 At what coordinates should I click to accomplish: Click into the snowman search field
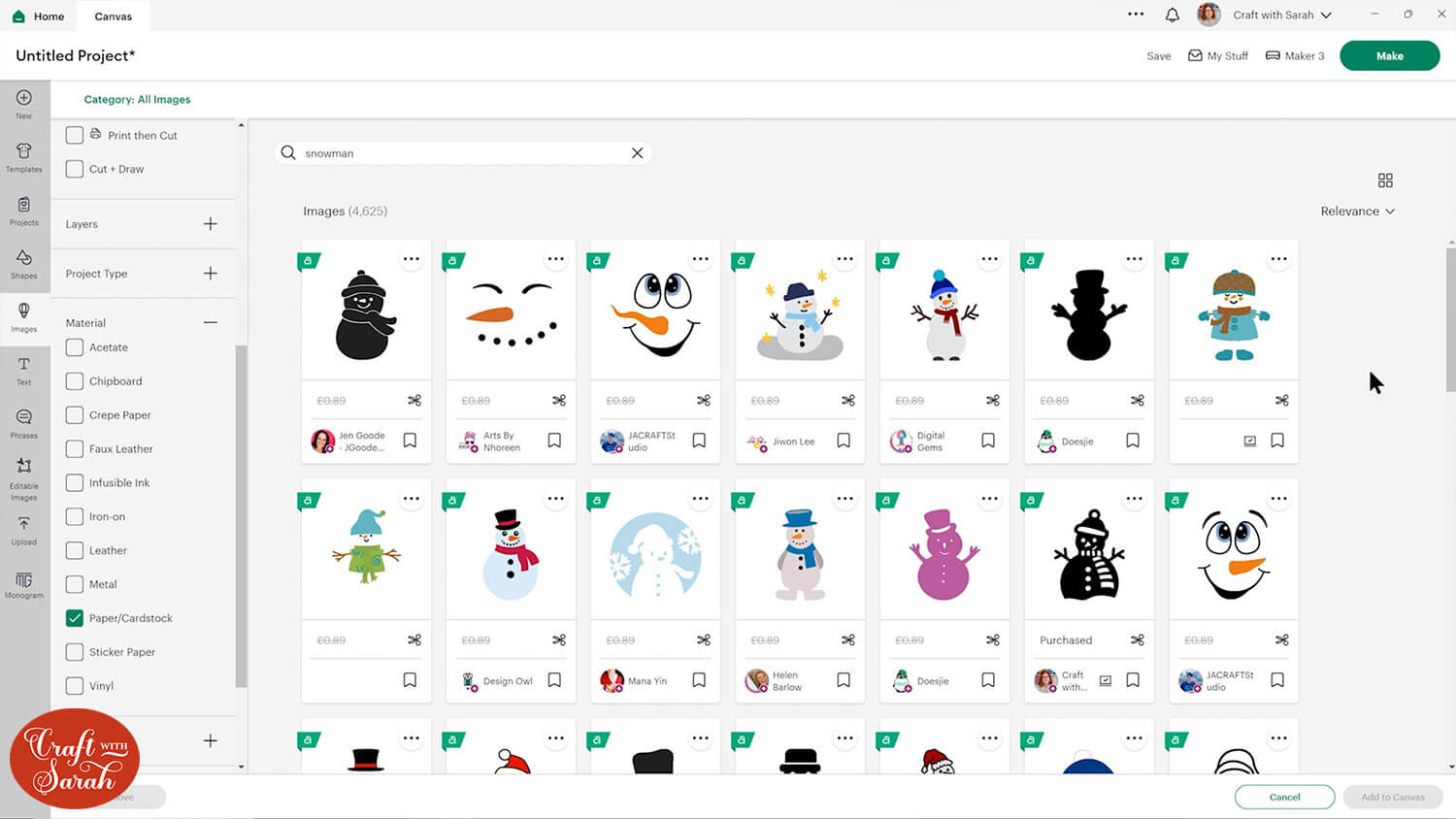(x=464, y=153)
